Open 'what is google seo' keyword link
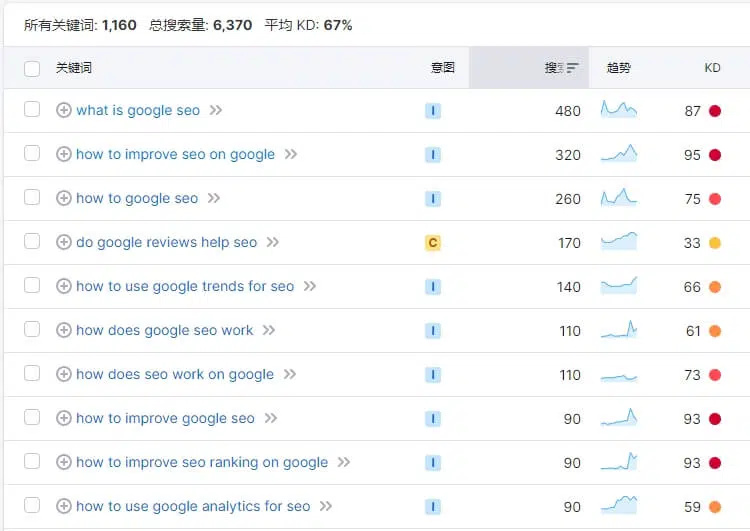 [138, 111]
